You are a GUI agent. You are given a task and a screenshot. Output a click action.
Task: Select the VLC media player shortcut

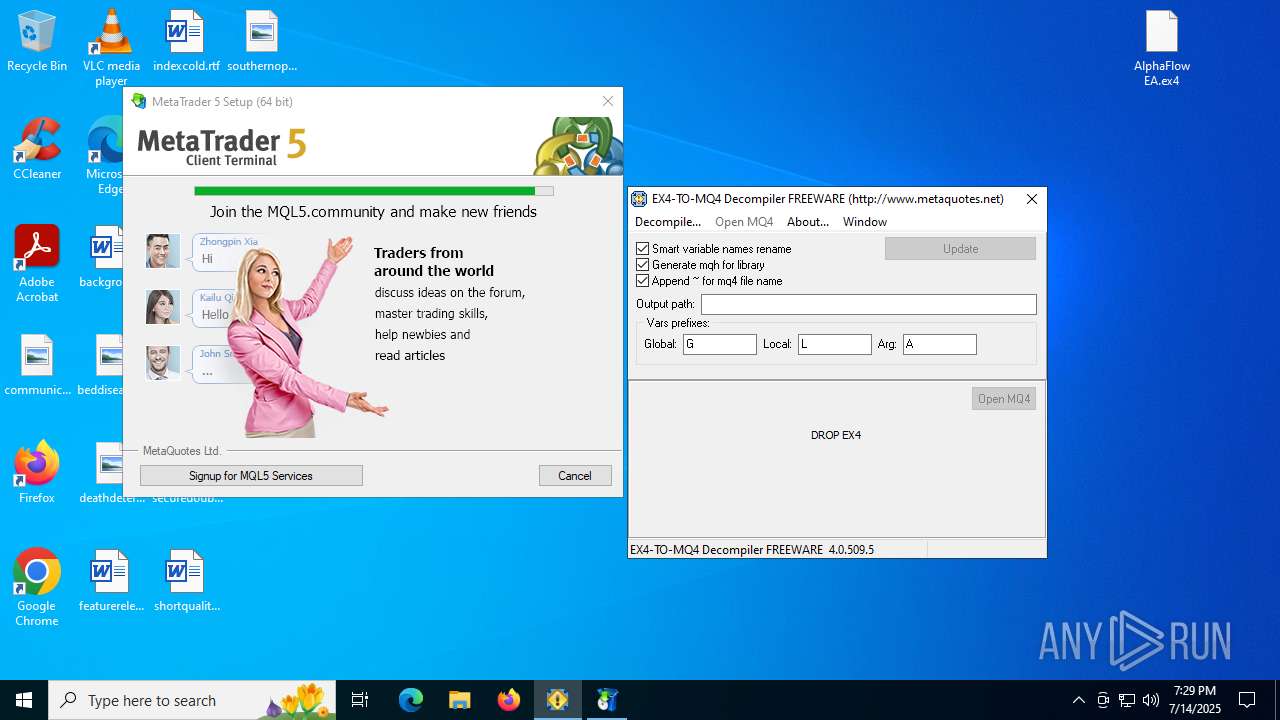(111, 47)
